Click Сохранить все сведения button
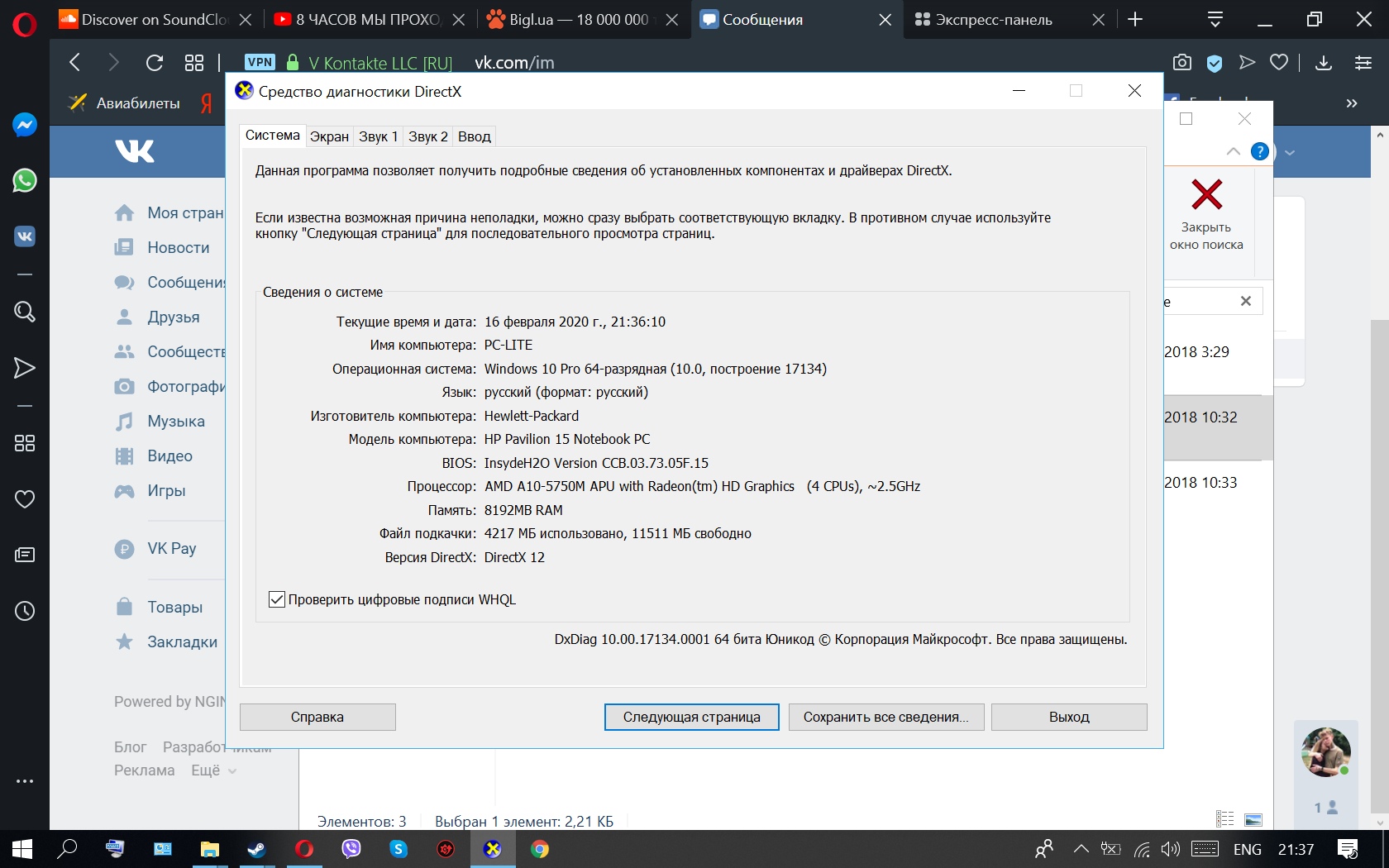The width and height of the screenshot is (1389, 868). point(885,717)
